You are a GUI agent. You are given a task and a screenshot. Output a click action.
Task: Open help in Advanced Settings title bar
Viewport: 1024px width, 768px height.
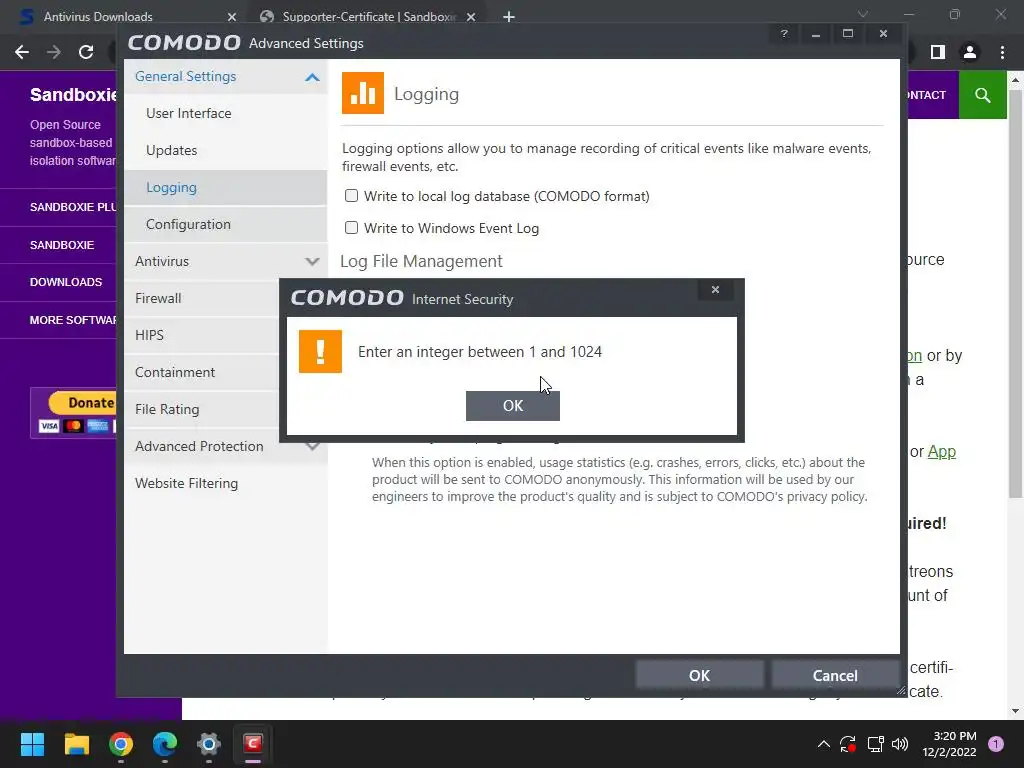(x=784, y=33)
